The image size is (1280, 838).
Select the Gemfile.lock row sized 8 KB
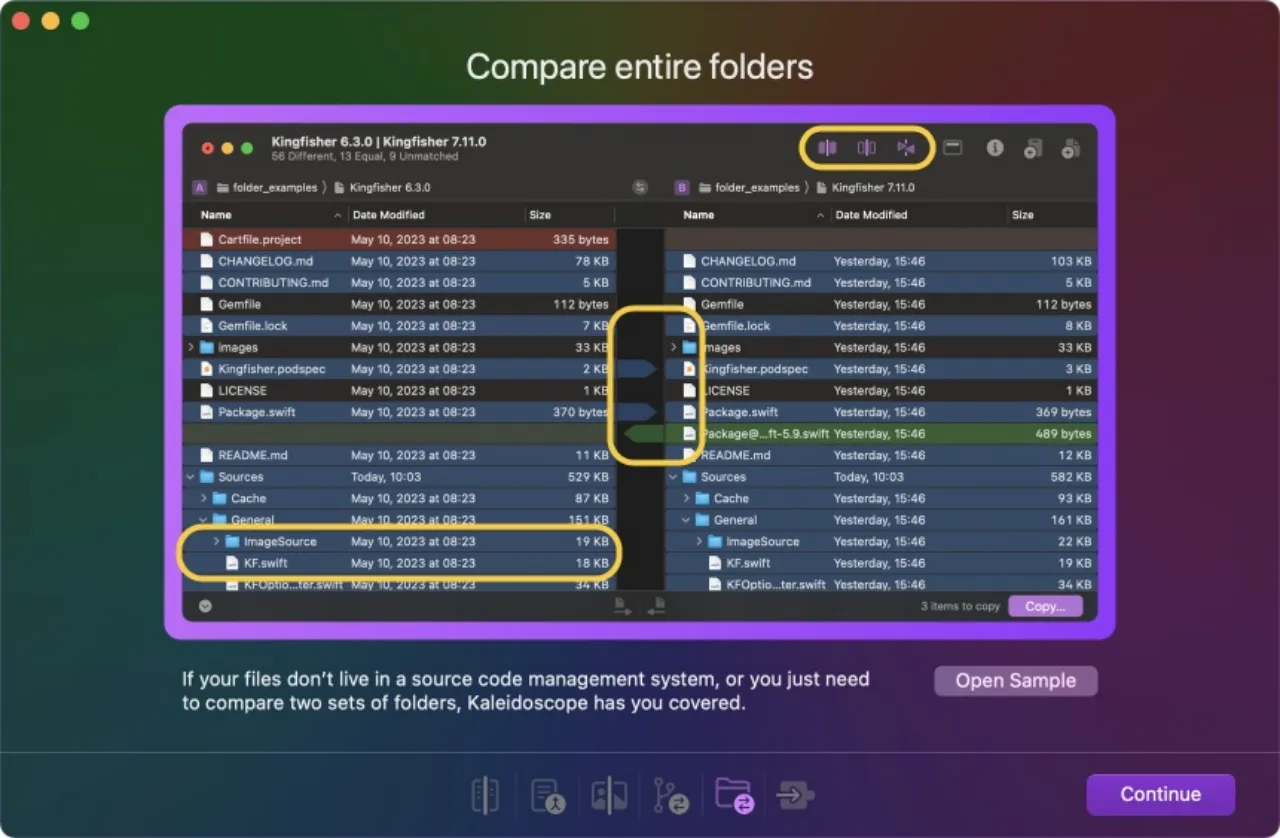click(881, 326)
